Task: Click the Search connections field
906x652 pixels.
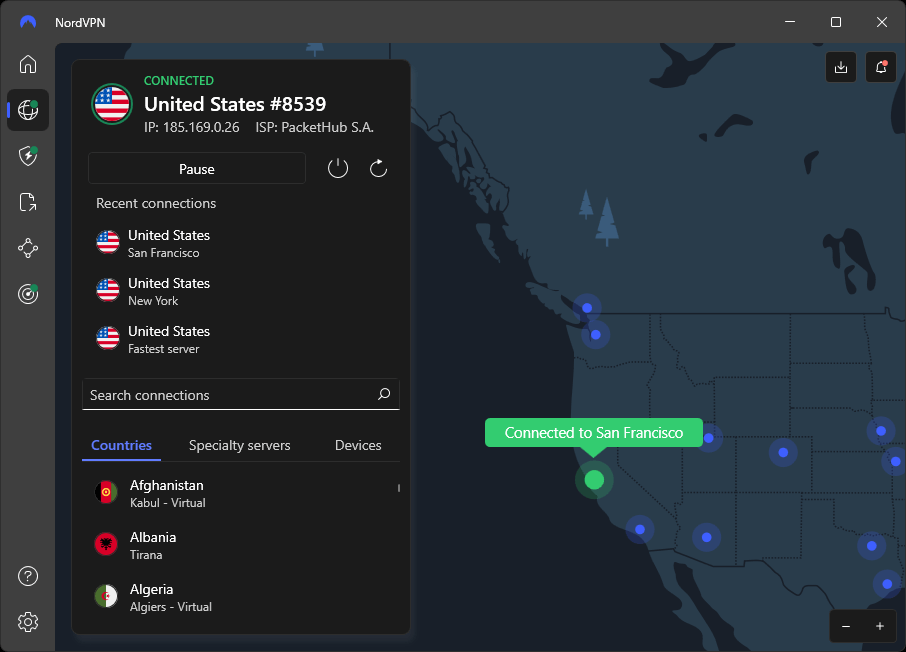Action: [x=241, y=395]
